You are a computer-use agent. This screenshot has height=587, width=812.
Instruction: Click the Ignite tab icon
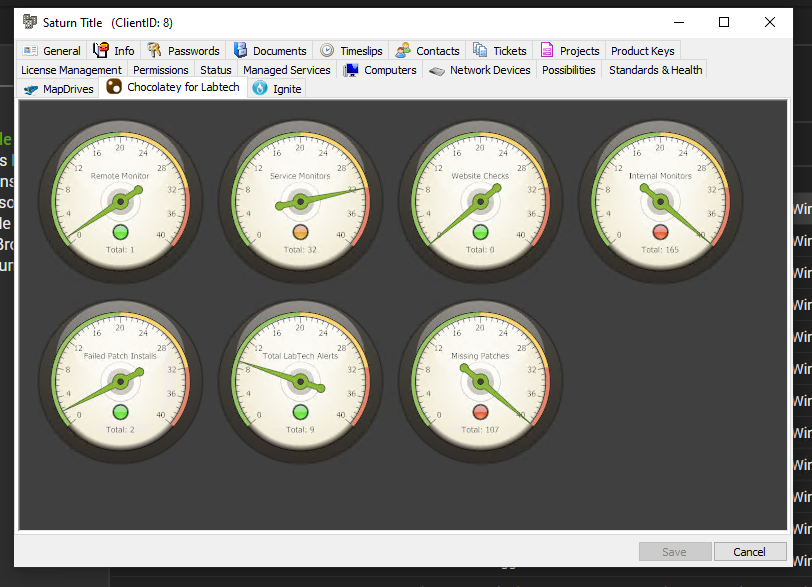coord(260,89)
